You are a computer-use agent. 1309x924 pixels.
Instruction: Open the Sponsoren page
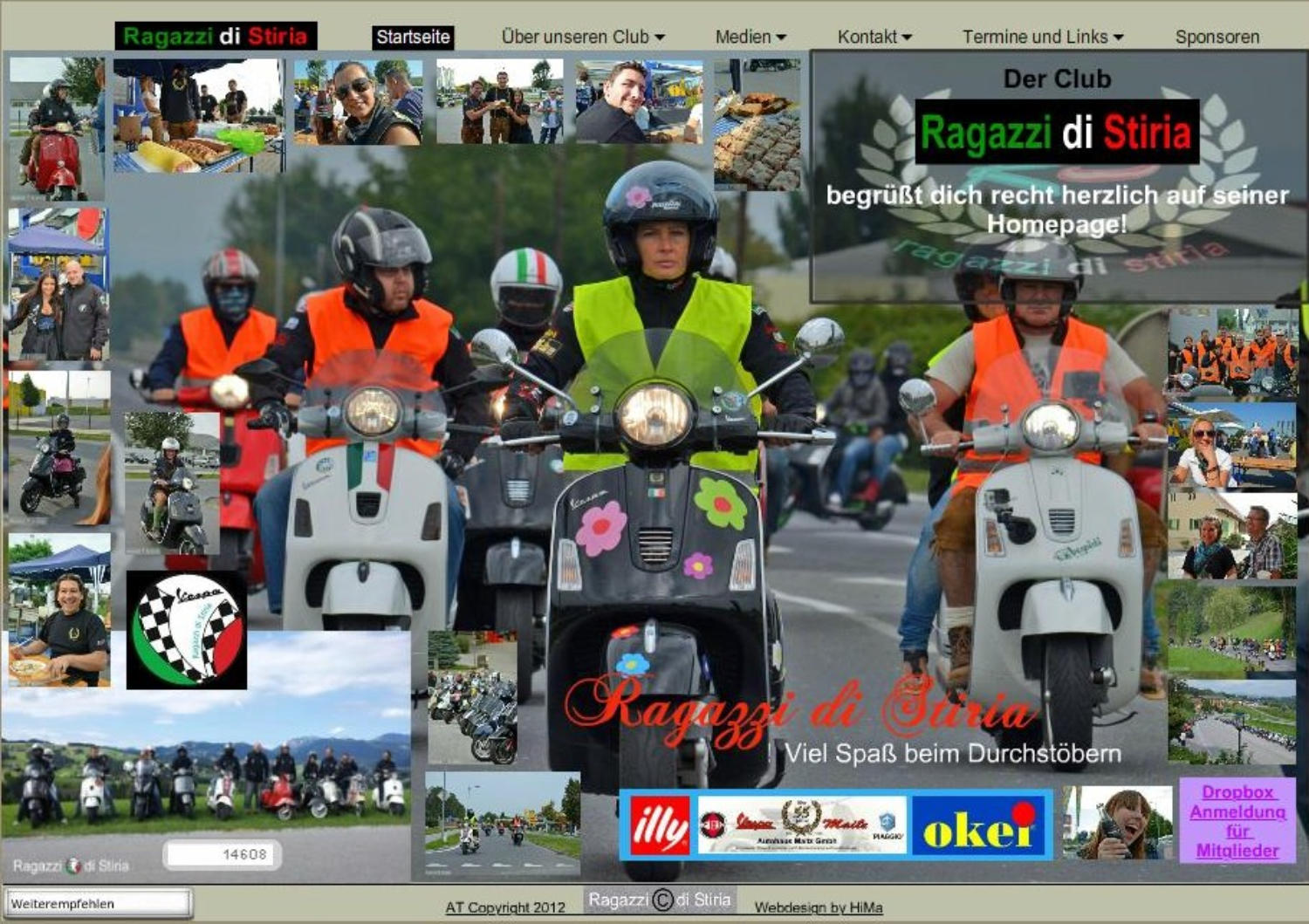(1216, 37)
